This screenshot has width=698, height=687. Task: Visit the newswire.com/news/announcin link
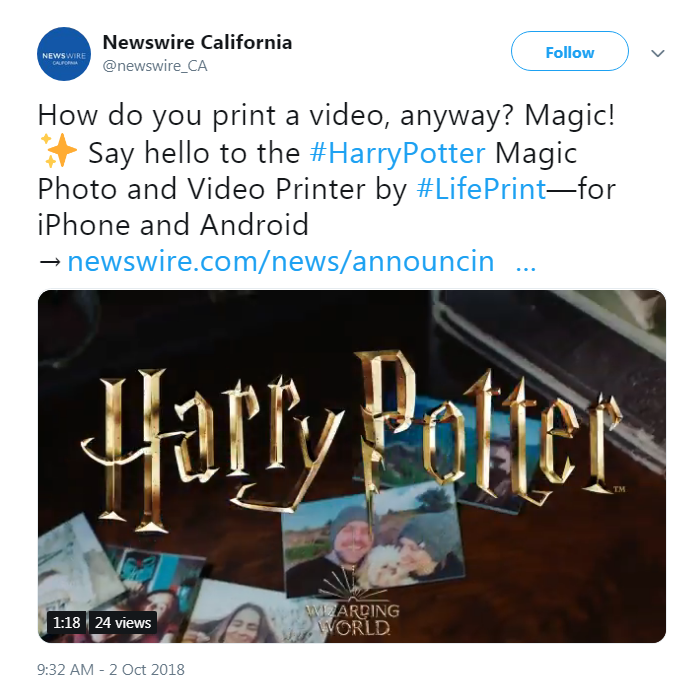coord(280,261)
